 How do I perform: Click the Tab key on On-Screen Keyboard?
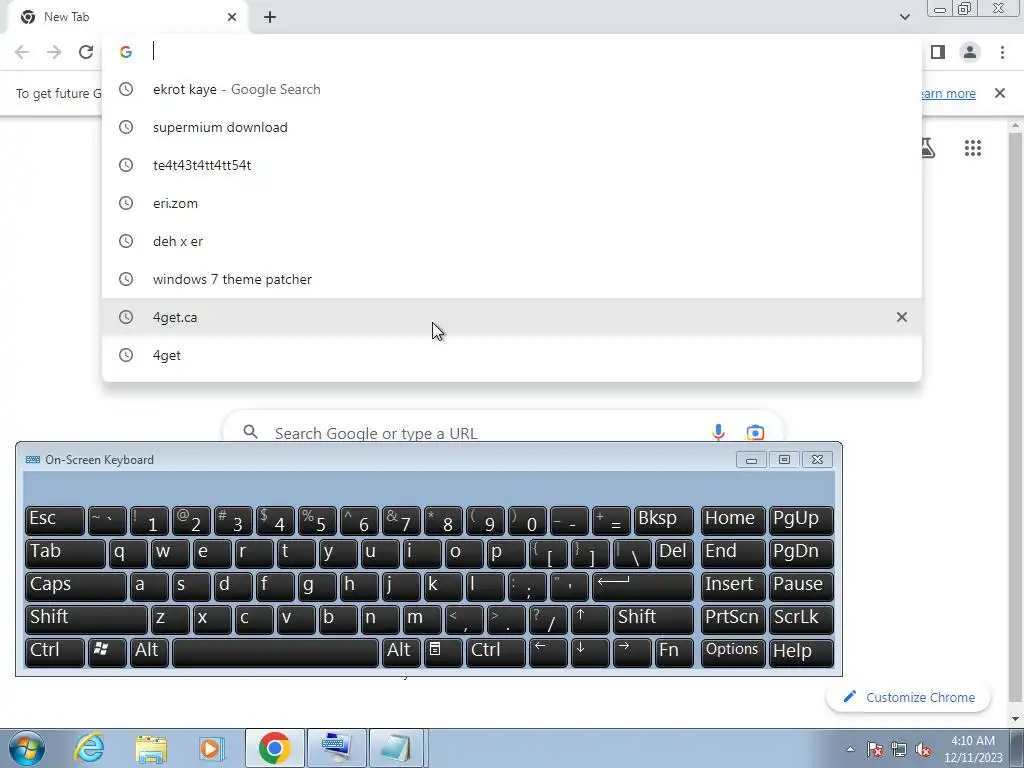point(65,553)
